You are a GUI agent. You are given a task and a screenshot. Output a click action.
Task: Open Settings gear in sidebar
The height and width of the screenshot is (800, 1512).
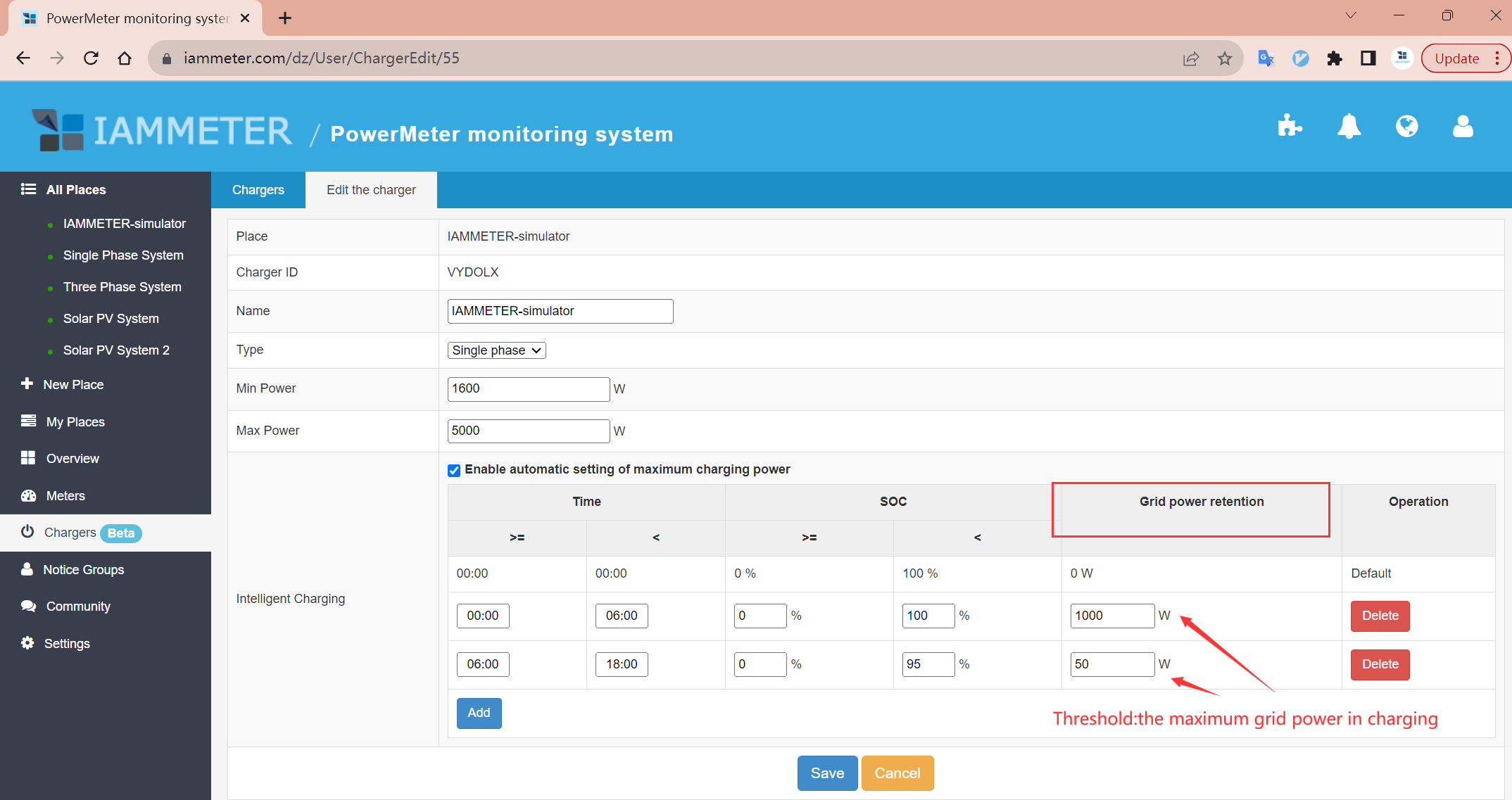pos(27,643)
